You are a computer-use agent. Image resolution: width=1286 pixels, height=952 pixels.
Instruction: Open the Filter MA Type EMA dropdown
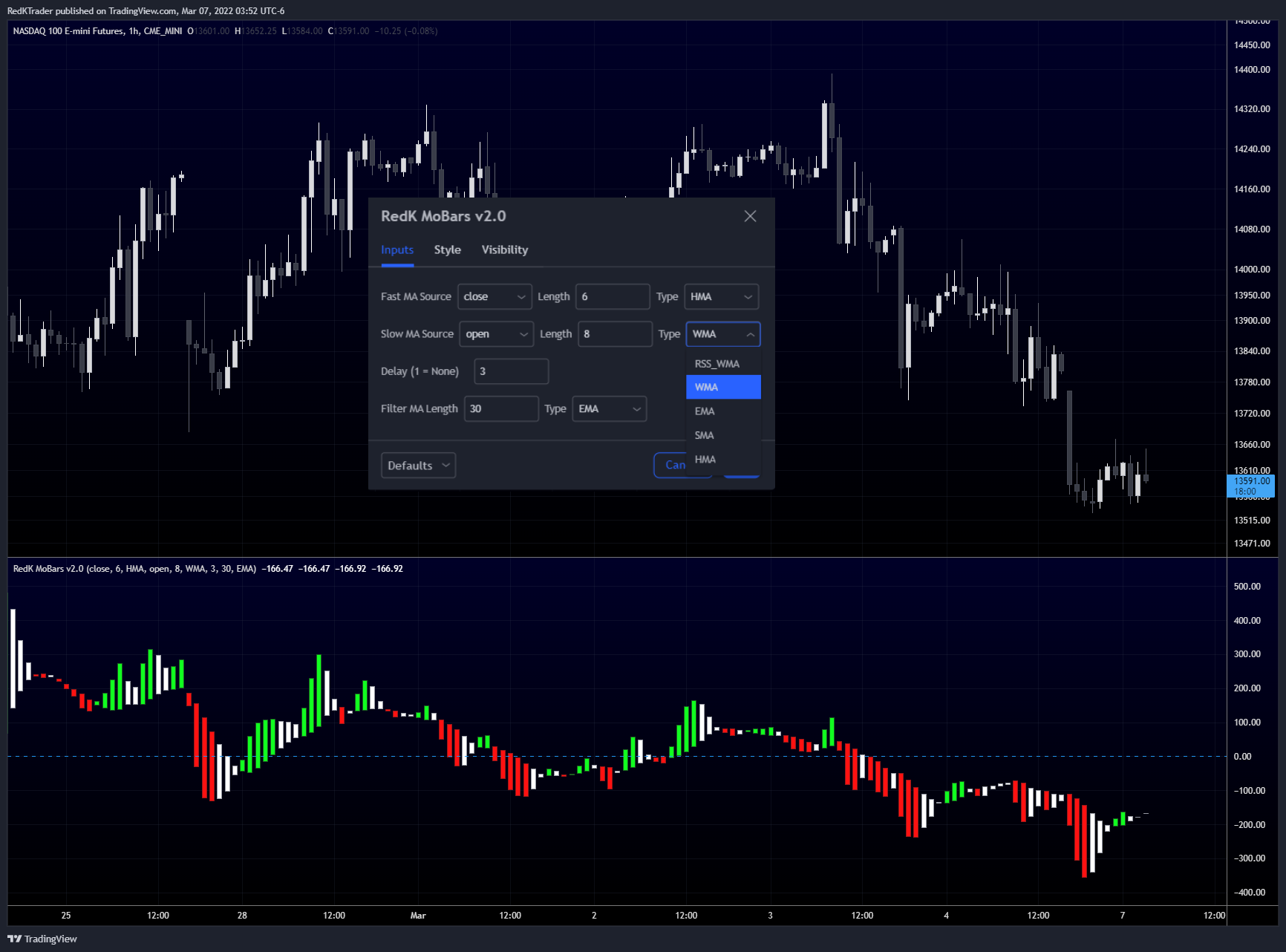(x=610, y=408)
